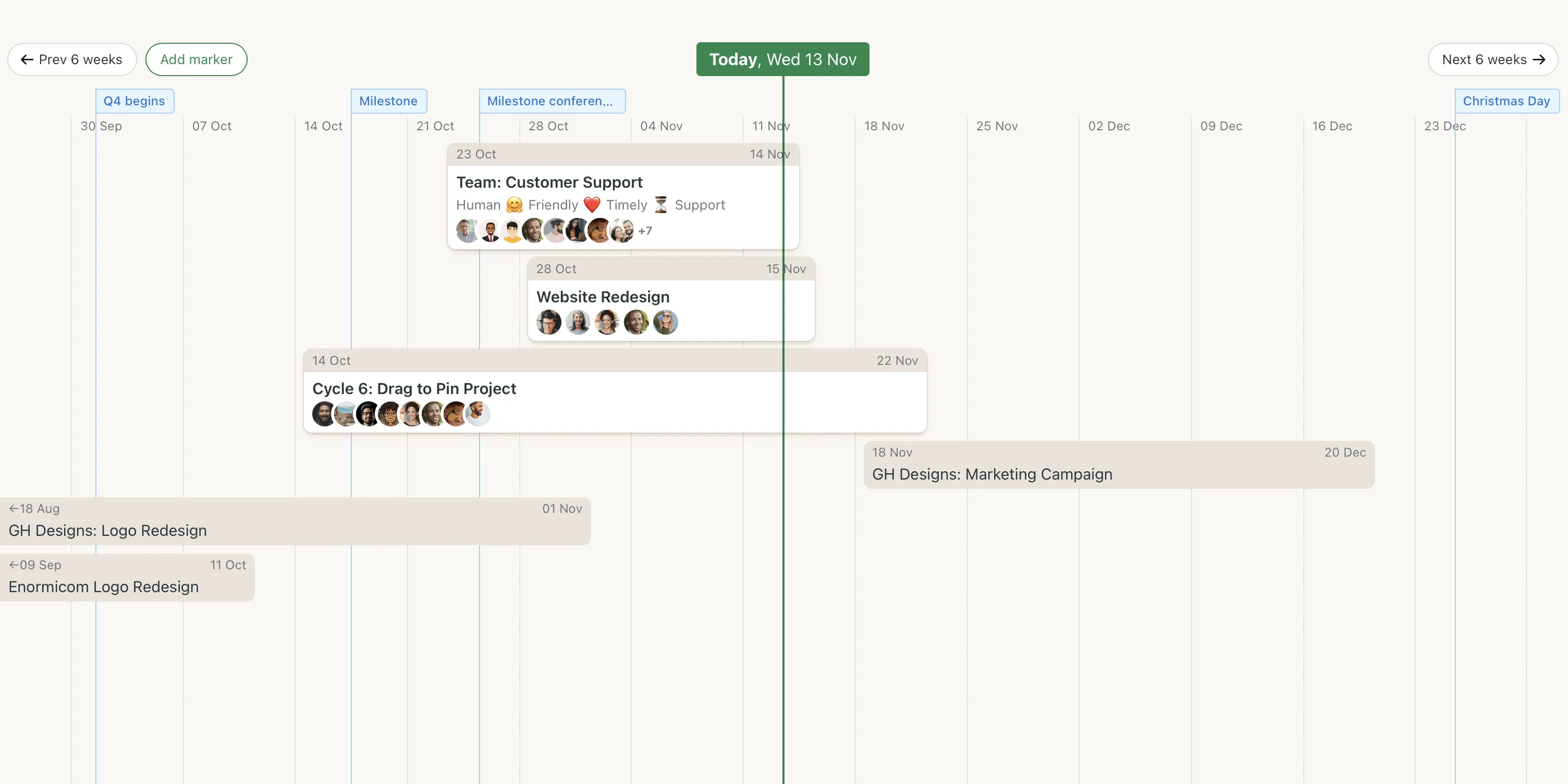Click the Add marker button
The image size is (1568, 784).
[196, 59]
